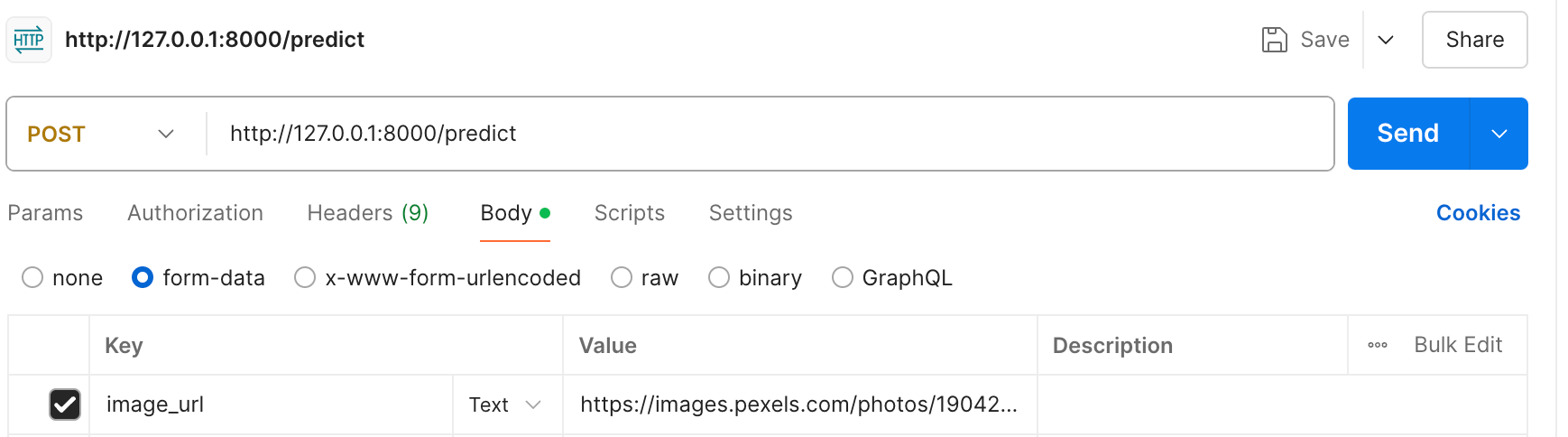Go to the Authorization tab
The width and height of the screenshot is (1568, 437).
195,213
